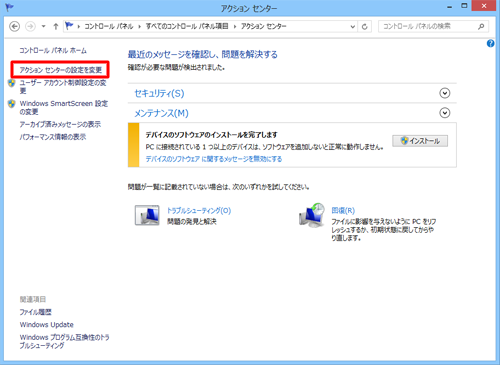This screenshot has width=500, height=365.
Task: Maximize the アクション センター window
Action: pyautogui.click(x=464, y=6)
